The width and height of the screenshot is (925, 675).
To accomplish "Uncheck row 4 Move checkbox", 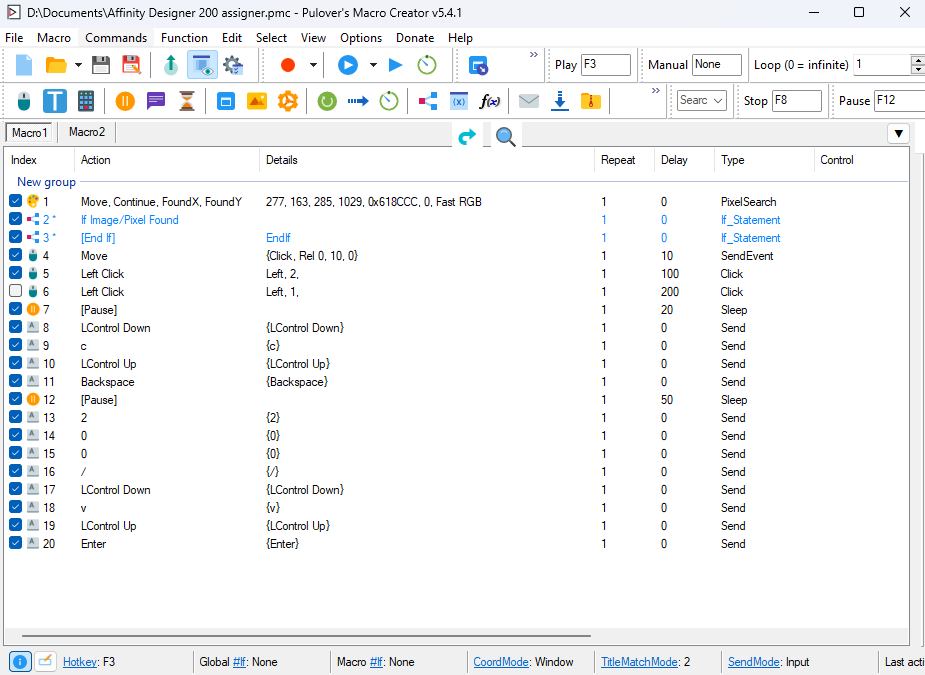I will click(x=15, y=255).
